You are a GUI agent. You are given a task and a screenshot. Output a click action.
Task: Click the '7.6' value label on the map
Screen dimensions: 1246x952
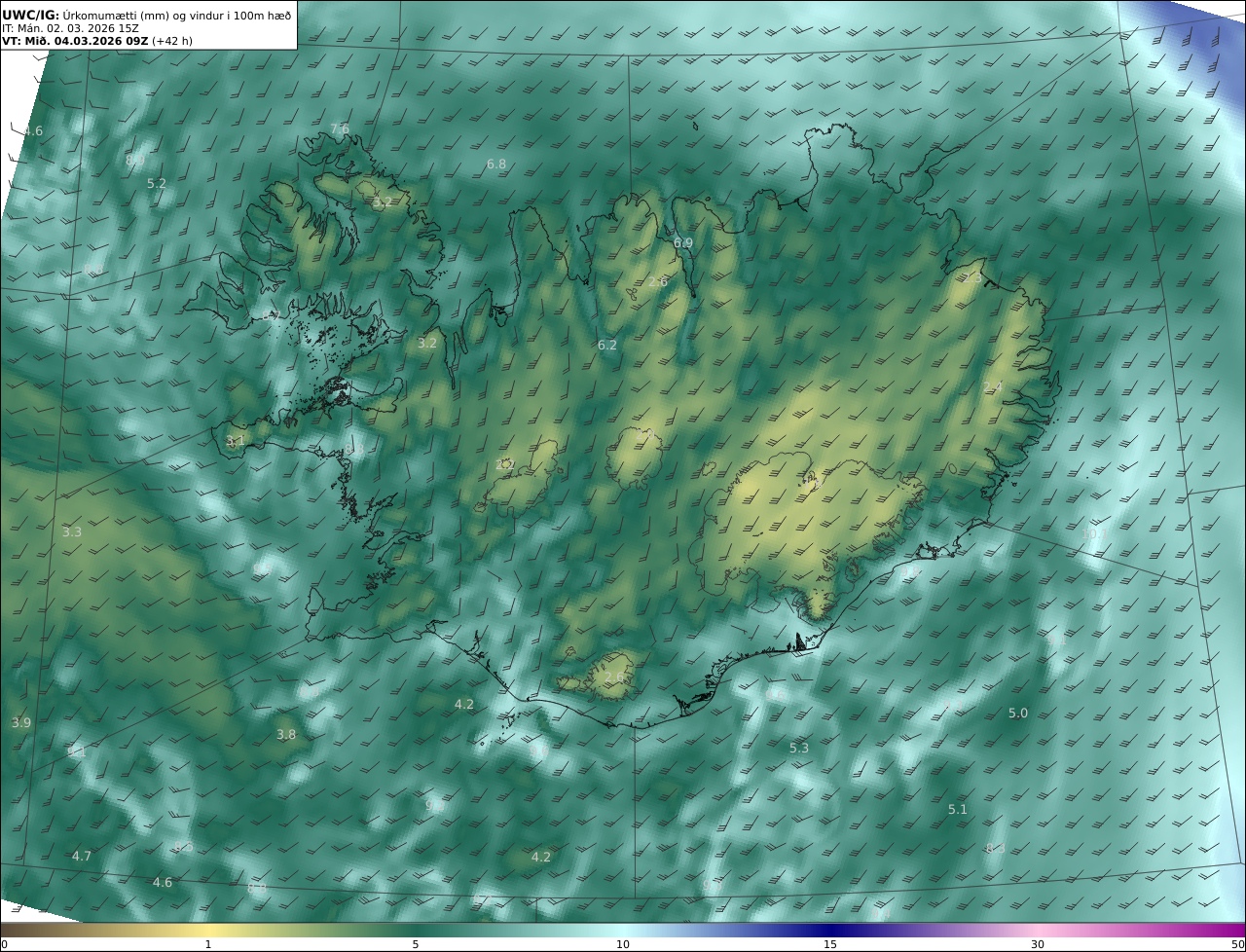339,129
